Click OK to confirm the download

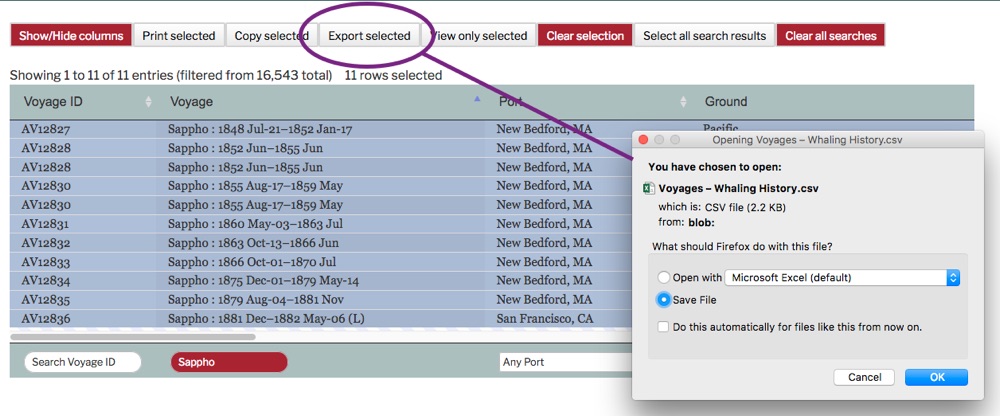(x=936, y=378)
